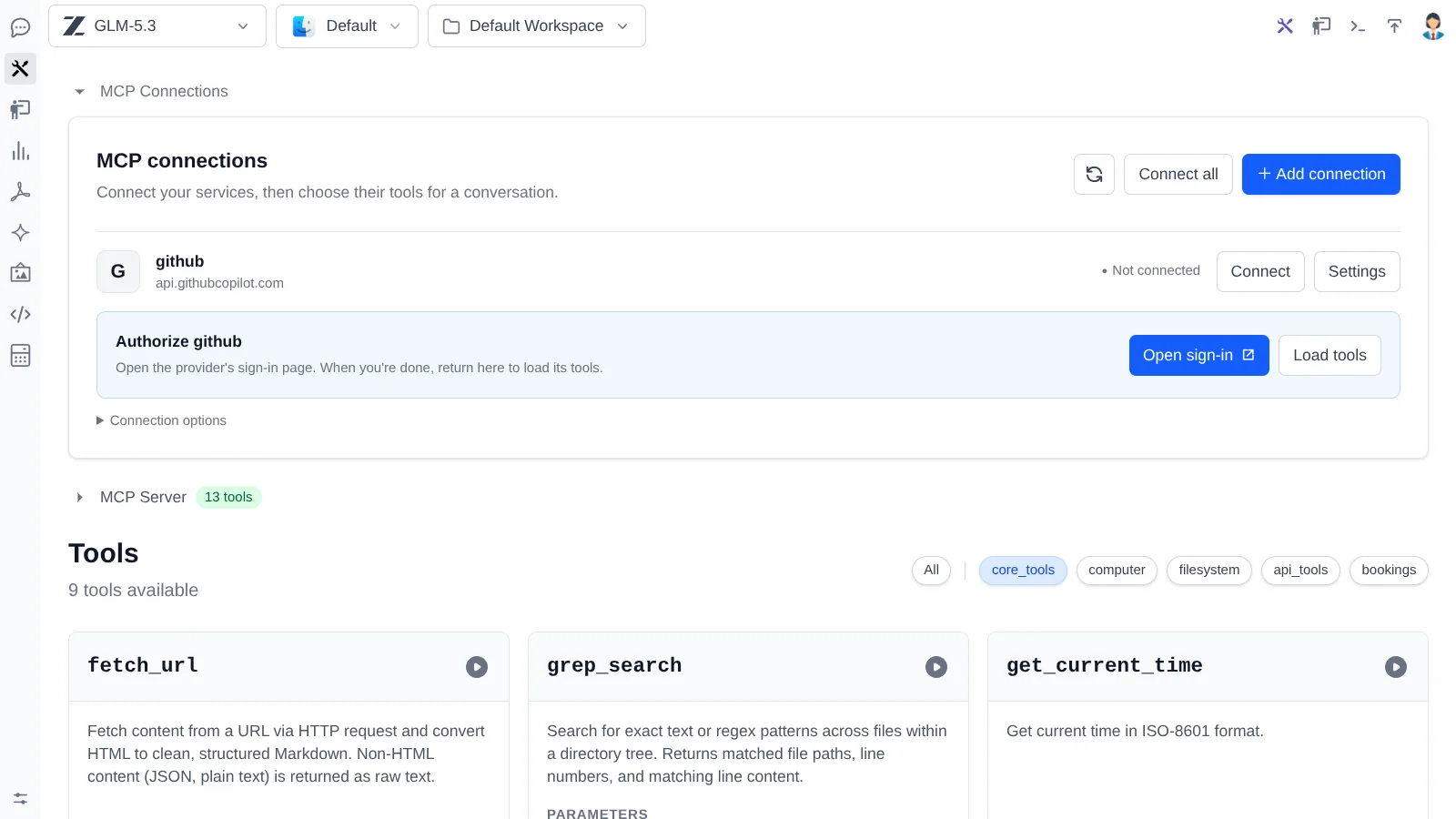Click the github G avatar tile
Image resolution: width=1456 pixels, height=819 pixels.
[118, 271]
